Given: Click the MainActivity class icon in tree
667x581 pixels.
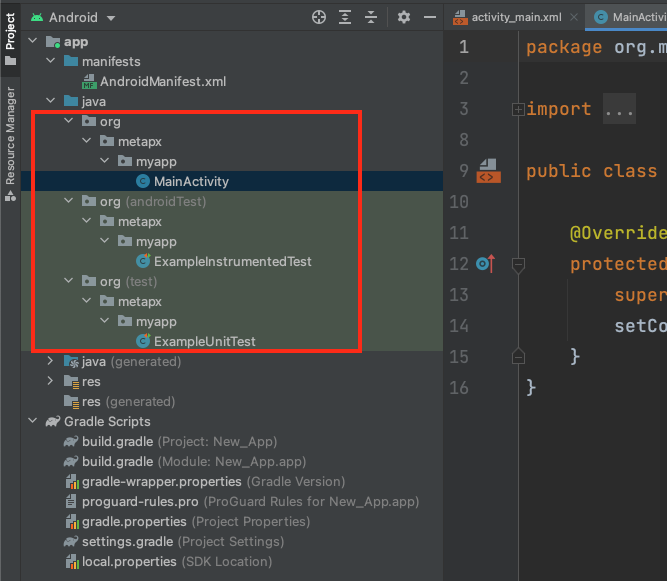Looking at the screenshot, I should pos(143,181).
